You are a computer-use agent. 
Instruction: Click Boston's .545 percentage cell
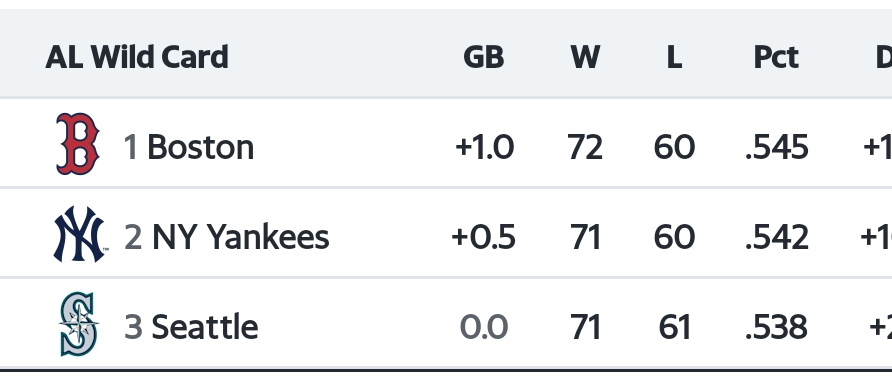[x=777, y=147]
